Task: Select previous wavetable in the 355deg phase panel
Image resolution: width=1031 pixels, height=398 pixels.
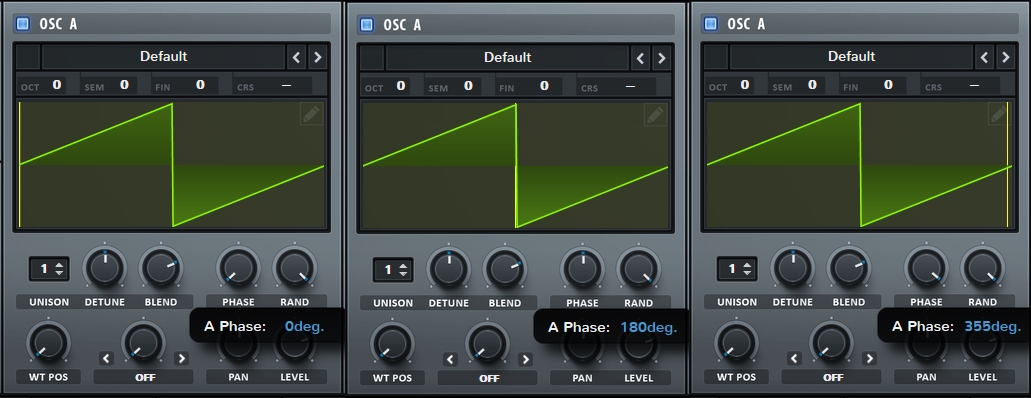Action: point(984,57)
